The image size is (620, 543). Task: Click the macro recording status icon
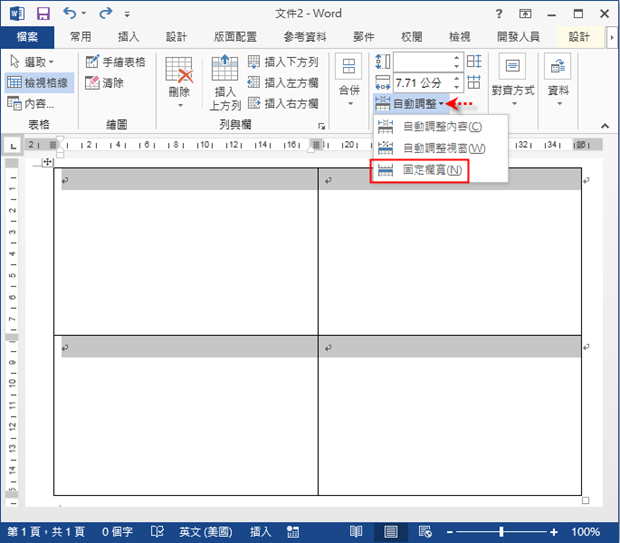[293, 532]
